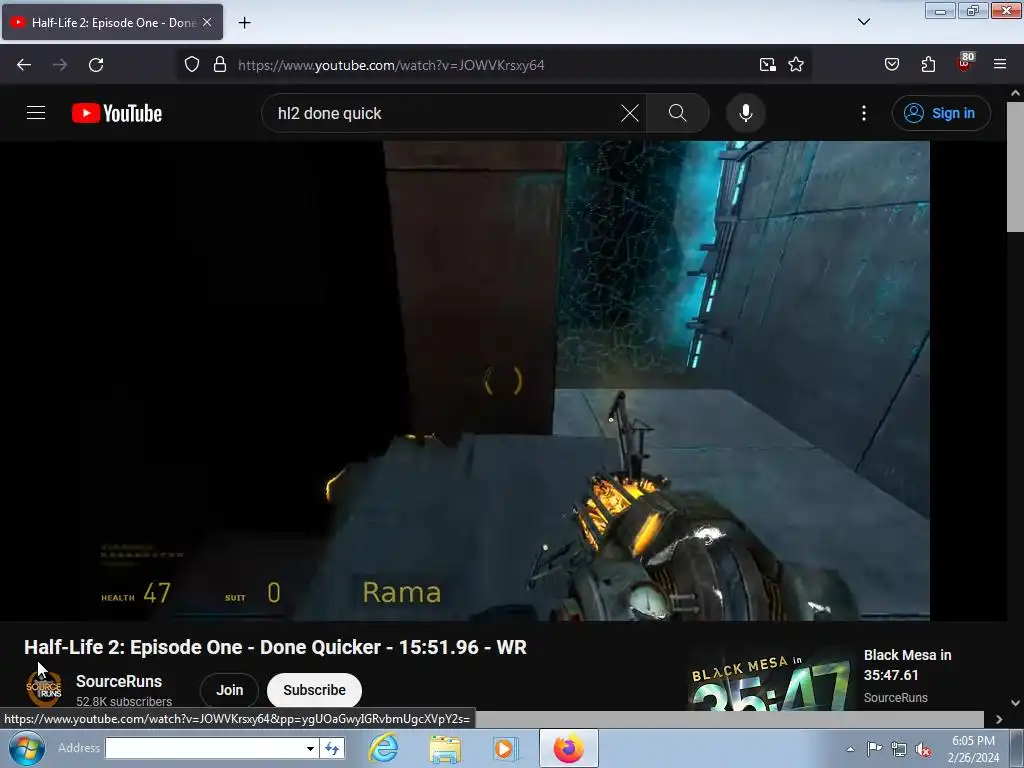This screenshot has width=1024, height=768.
Task: Open Action Center flag tray icon
Action: click(874, 749)
